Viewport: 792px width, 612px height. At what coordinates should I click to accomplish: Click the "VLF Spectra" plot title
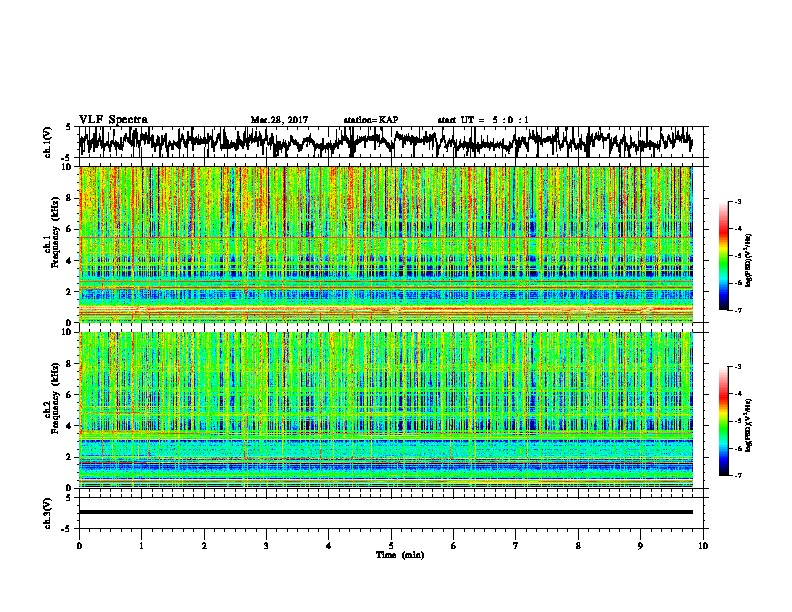pyautogui.click(x=113, y=119)
